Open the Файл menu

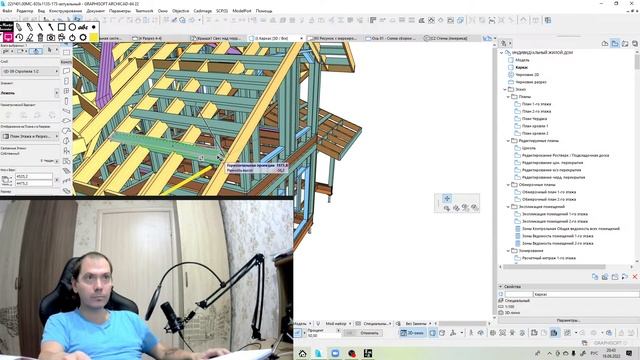[7, 11]
